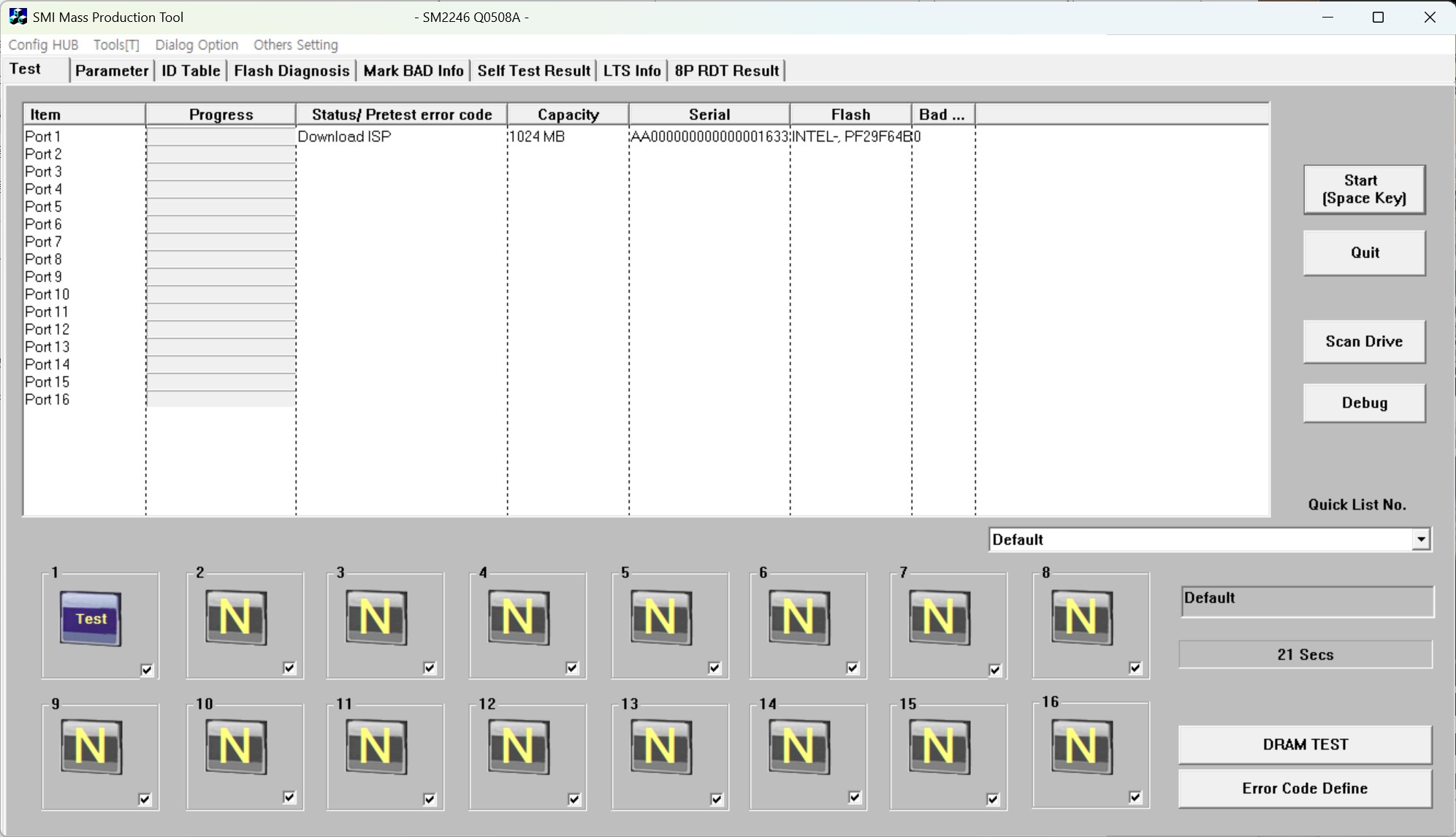
Task: Select the Port 1 row in list
Action: (43, 137)
